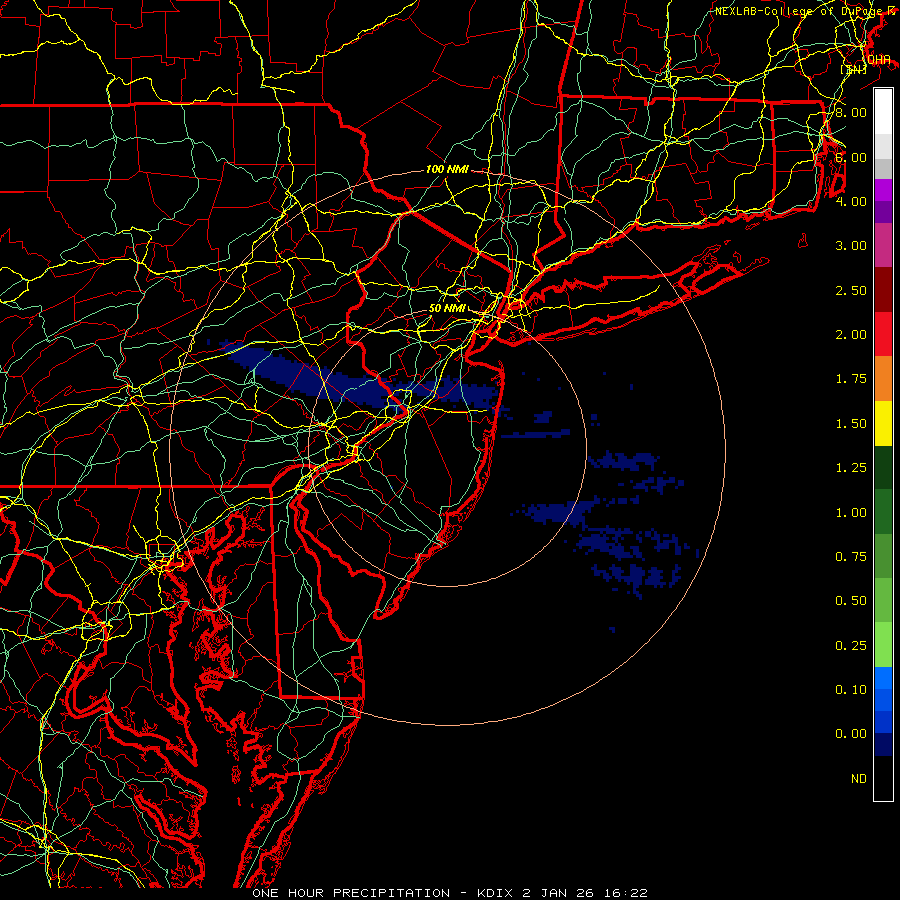Click the "0.50" legend value

[851, 601]
